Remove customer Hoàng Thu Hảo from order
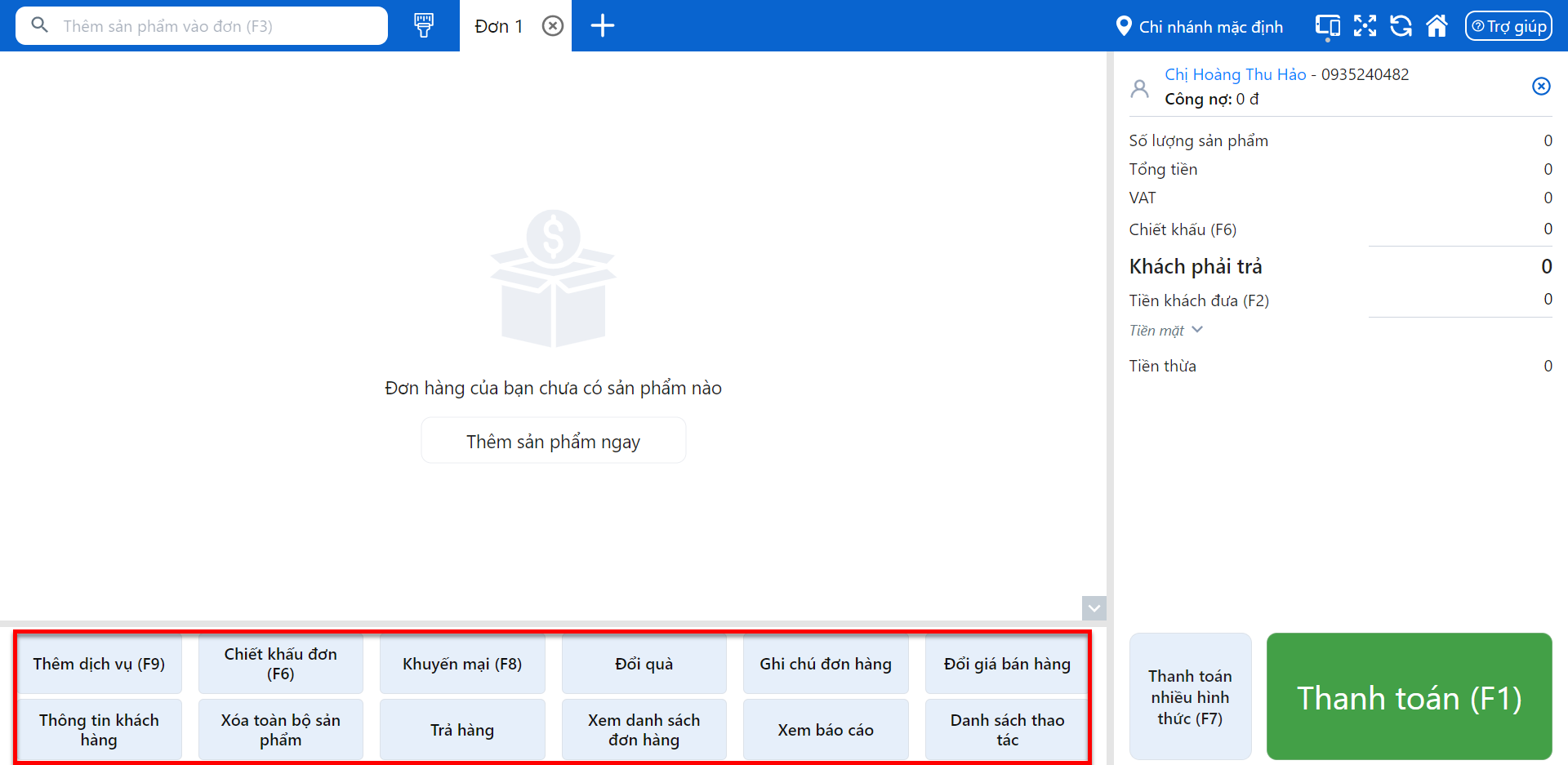The image size is (1568, 765). click(1540, 87)
